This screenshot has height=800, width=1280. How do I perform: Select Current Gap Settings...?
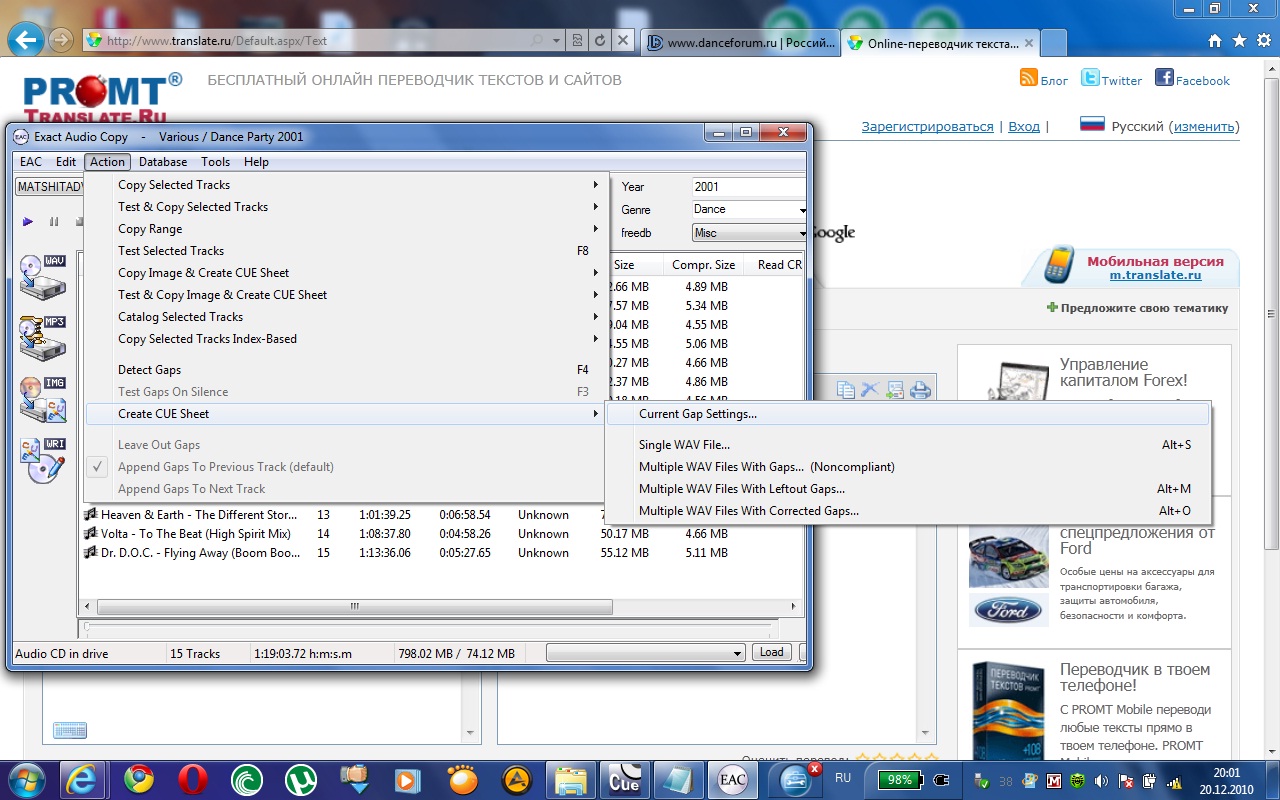908,414
